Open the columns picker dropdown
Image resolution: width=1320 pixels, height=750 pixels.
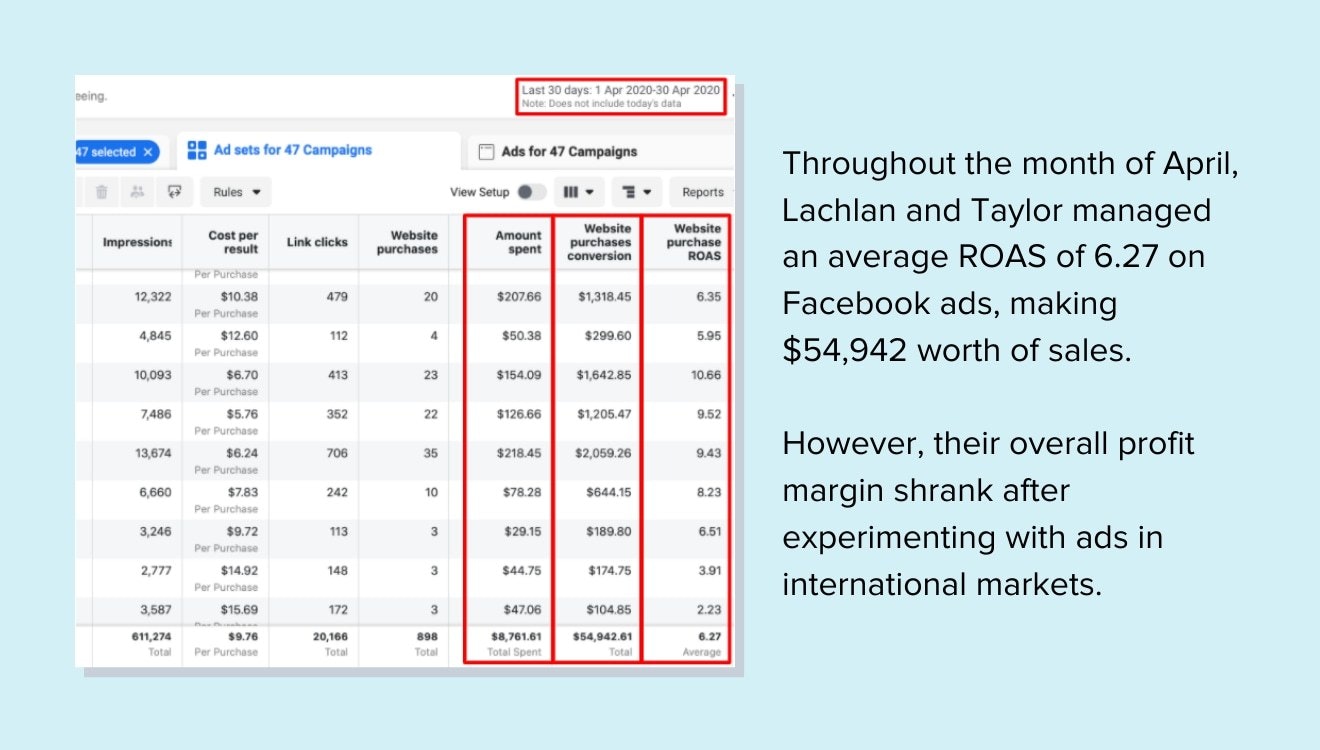[579, 192]
